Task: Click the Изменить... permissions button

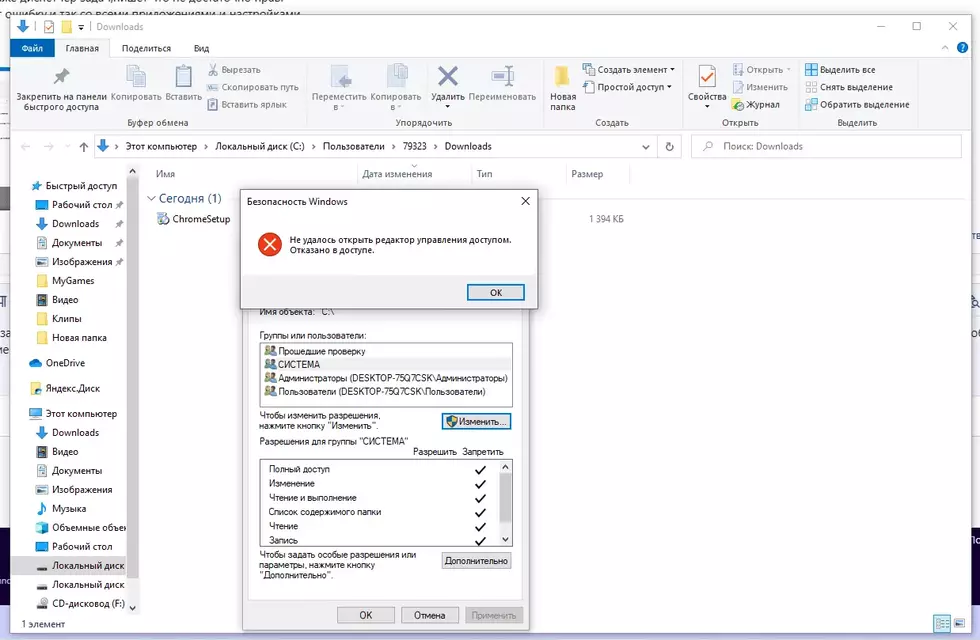Action: pyautogui.click(x=476, y=421)
